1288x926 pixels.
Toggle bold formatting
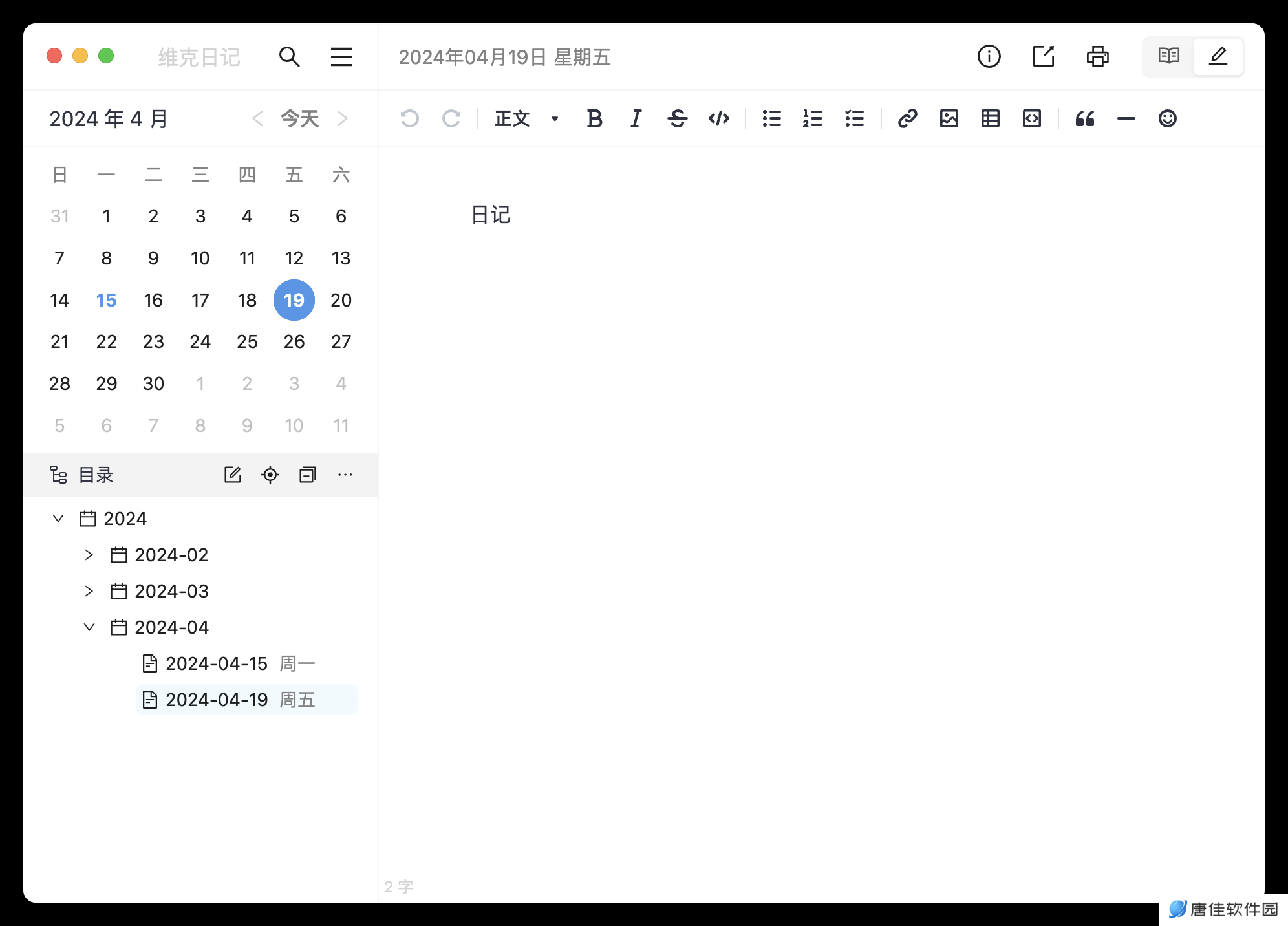point(595,118)
